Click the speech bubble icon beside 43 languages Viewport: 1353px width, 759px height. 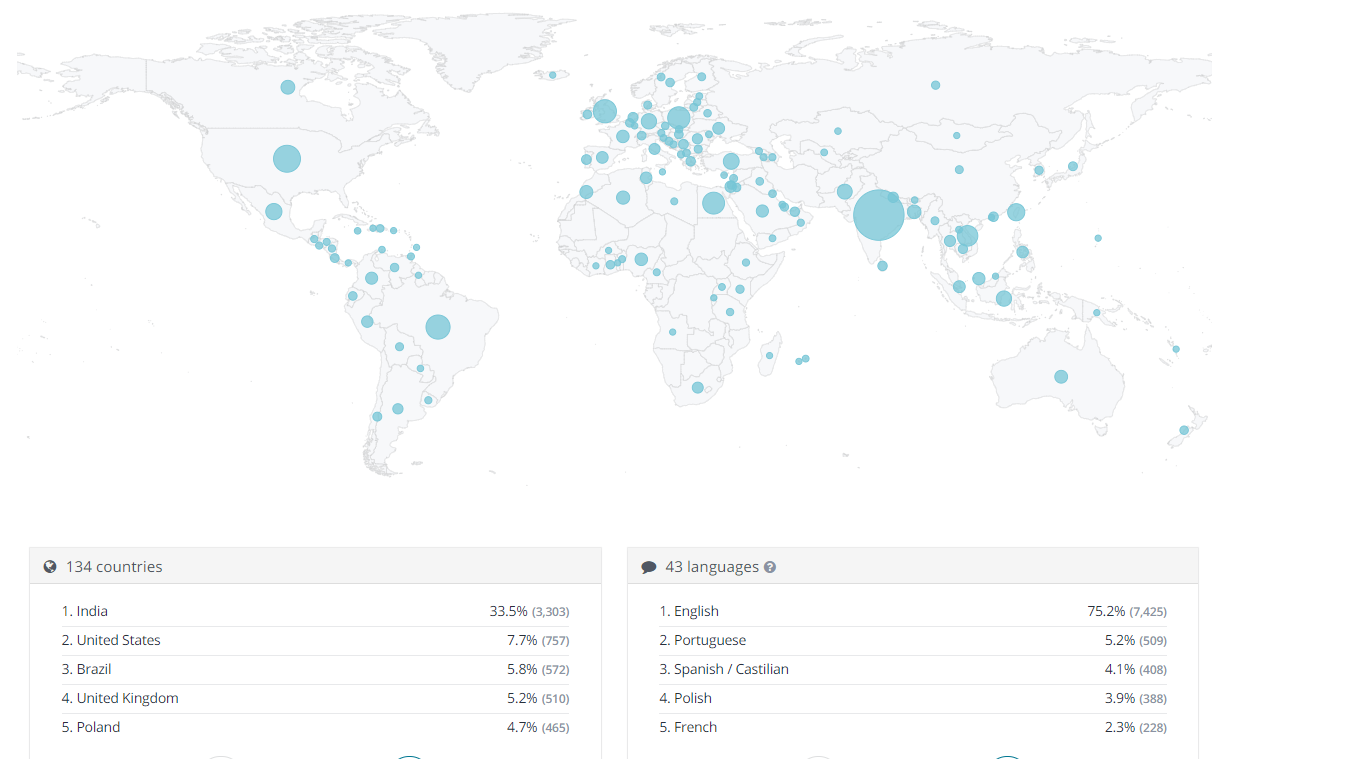[x=649, y=567]
